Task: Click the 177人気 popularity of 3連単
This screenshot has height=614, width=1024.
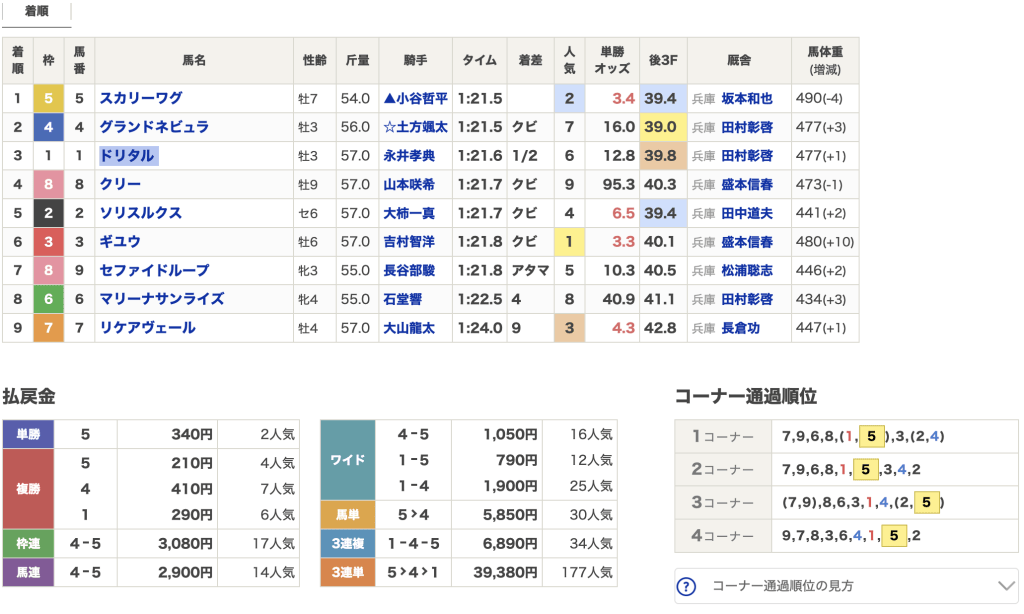Action: (x=586, y=572)
